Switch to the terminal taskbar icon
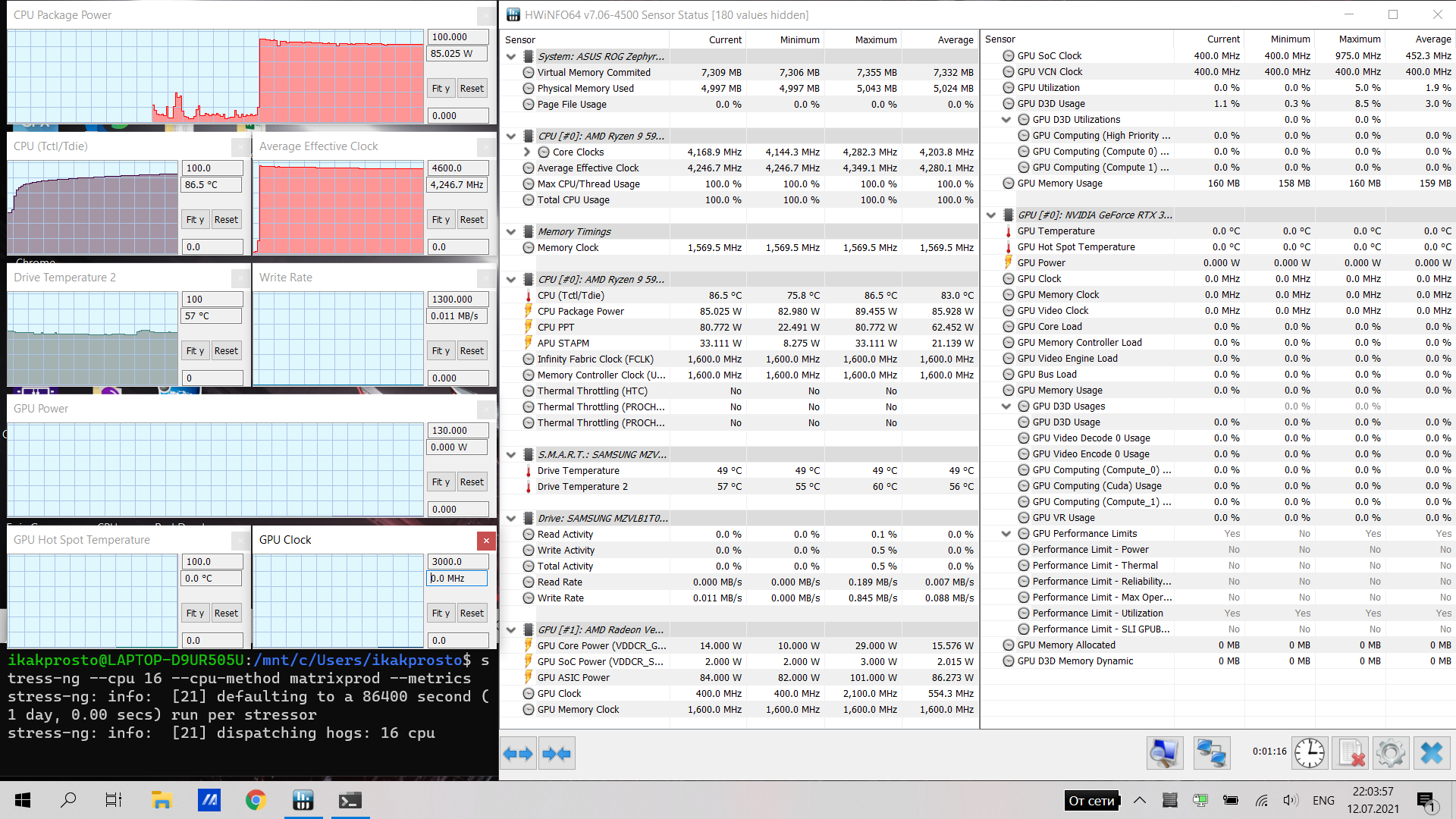1456x819 pixels. coord(350,800)
